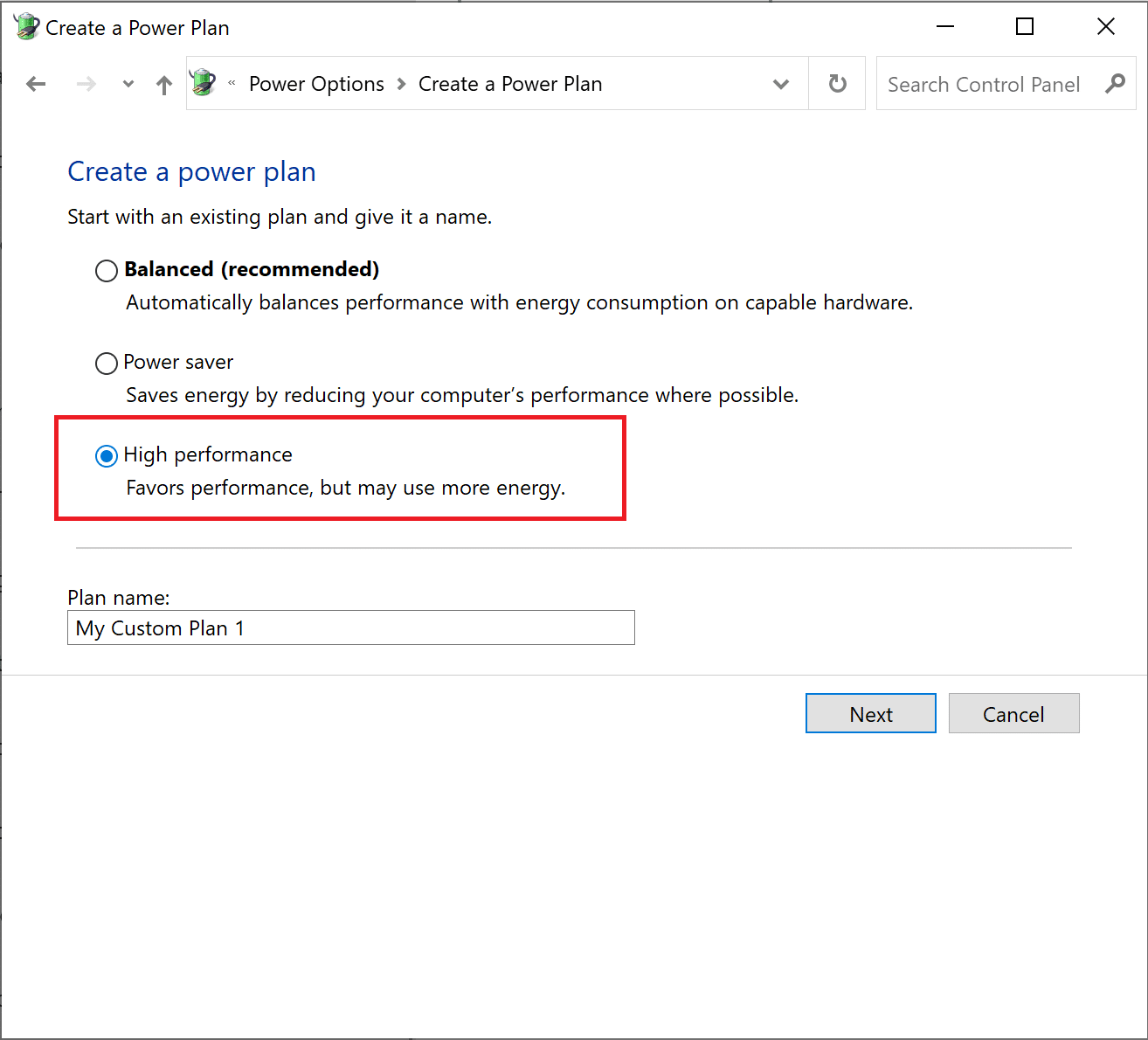Click the Plan name text field
The width and height of the screenshot is (1148, 1040).
(x=350, y=627)
